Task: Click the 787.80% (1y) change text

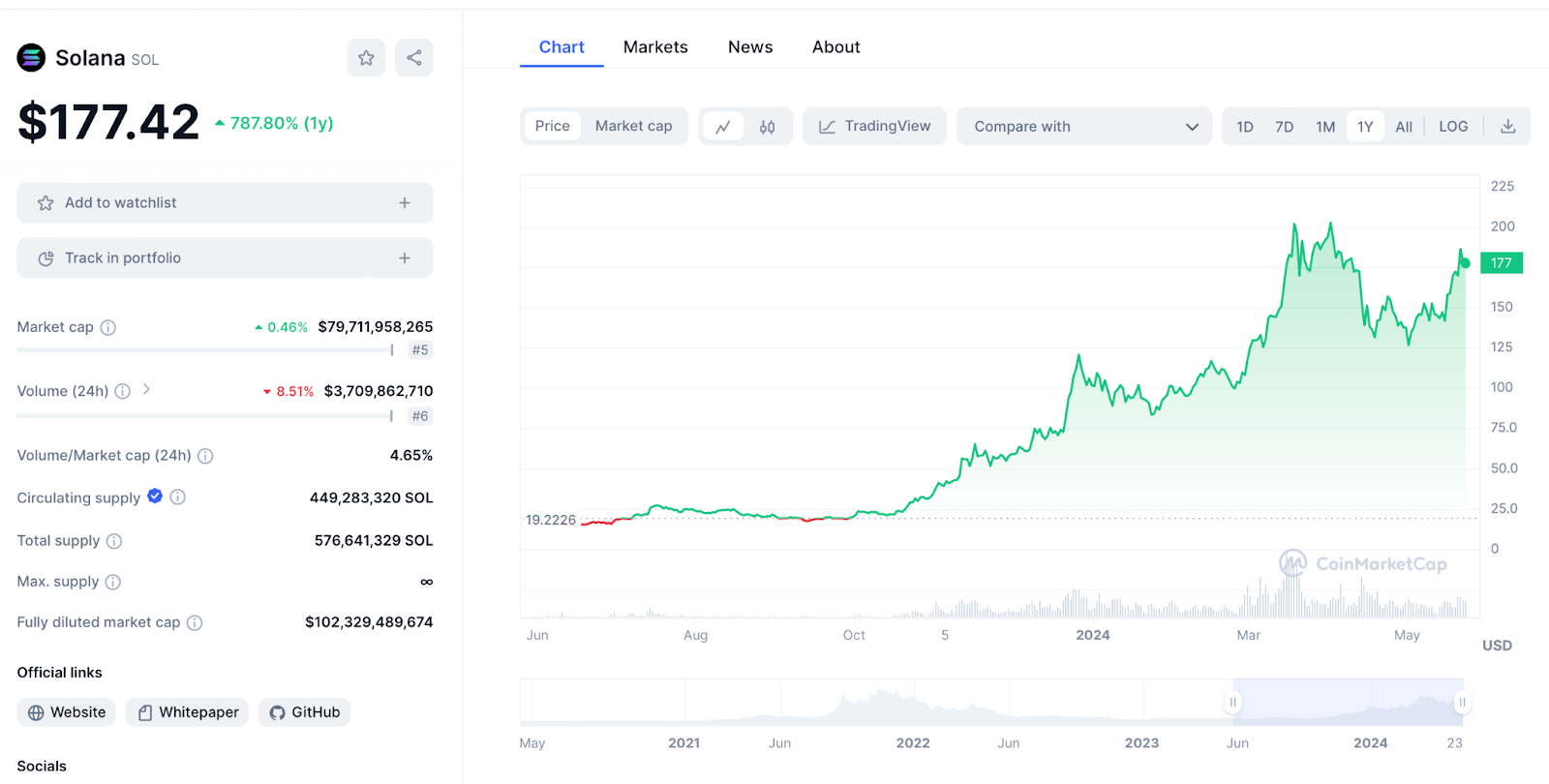Action: (x=282, y=124)
